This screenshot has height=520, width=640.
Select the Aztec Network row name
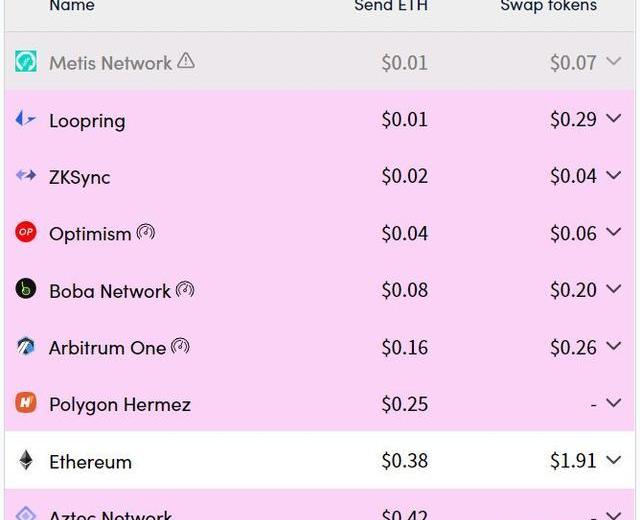(110, 514)
